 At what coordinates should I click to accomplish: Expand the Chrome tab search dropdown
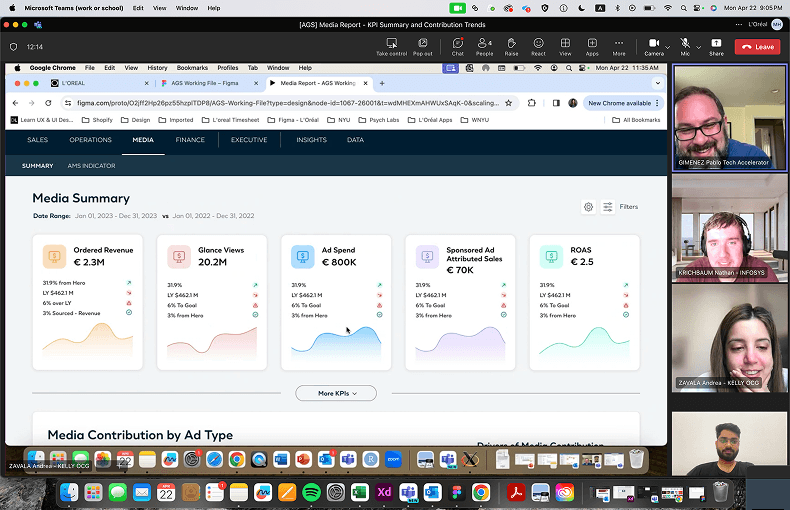[657, 83]
